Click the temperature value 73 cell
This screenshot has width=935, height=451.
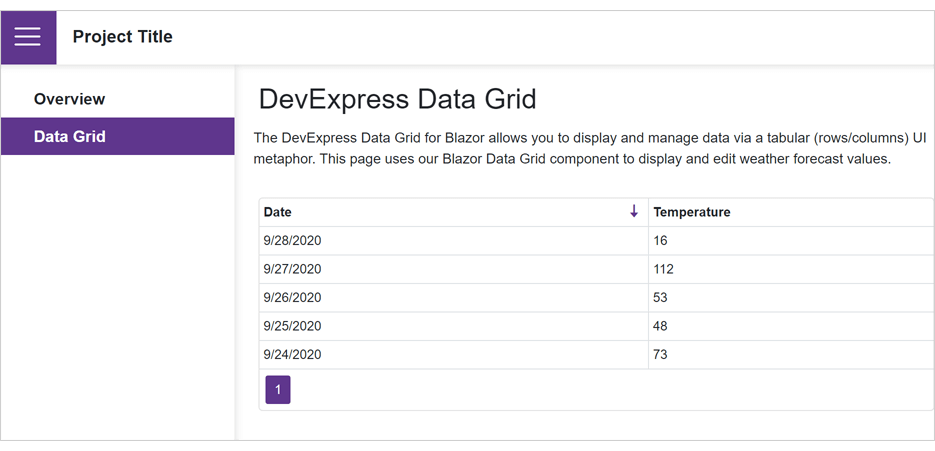point(660,355)
